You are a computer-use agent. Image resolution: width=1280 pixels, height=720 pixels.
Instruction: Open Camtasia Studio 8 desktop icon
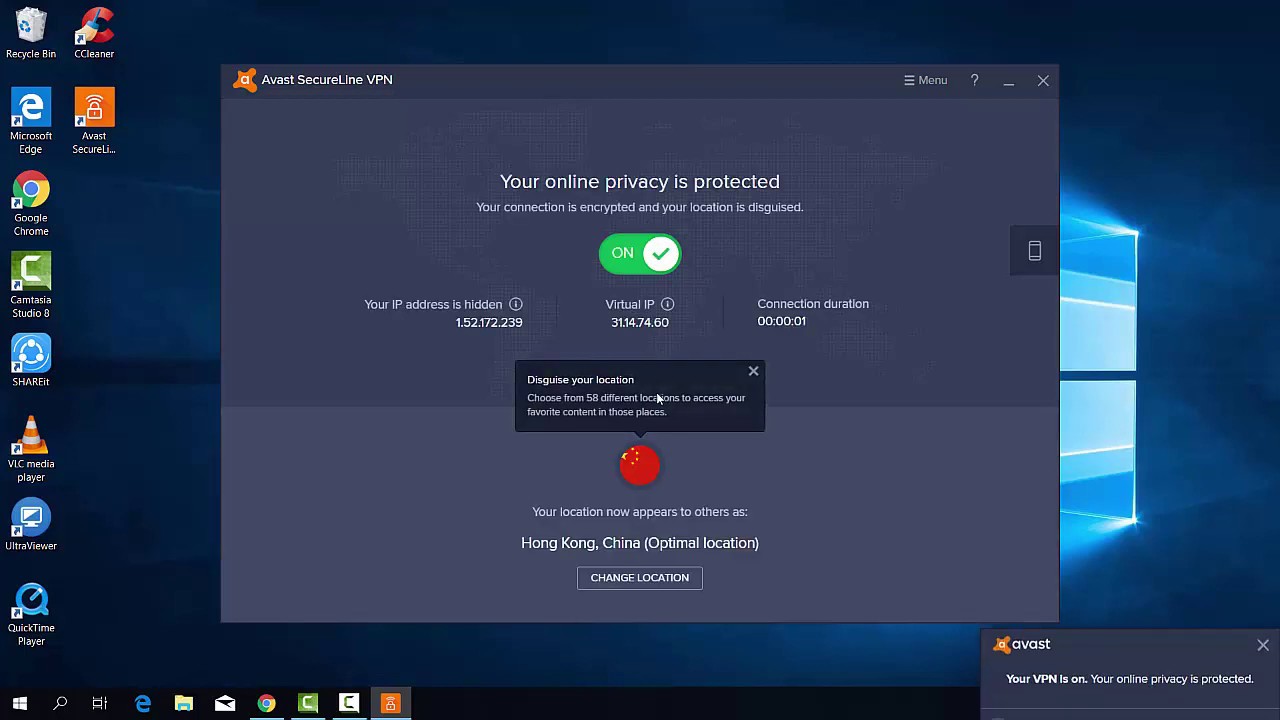pyautogui.click(x=31, y=286)
